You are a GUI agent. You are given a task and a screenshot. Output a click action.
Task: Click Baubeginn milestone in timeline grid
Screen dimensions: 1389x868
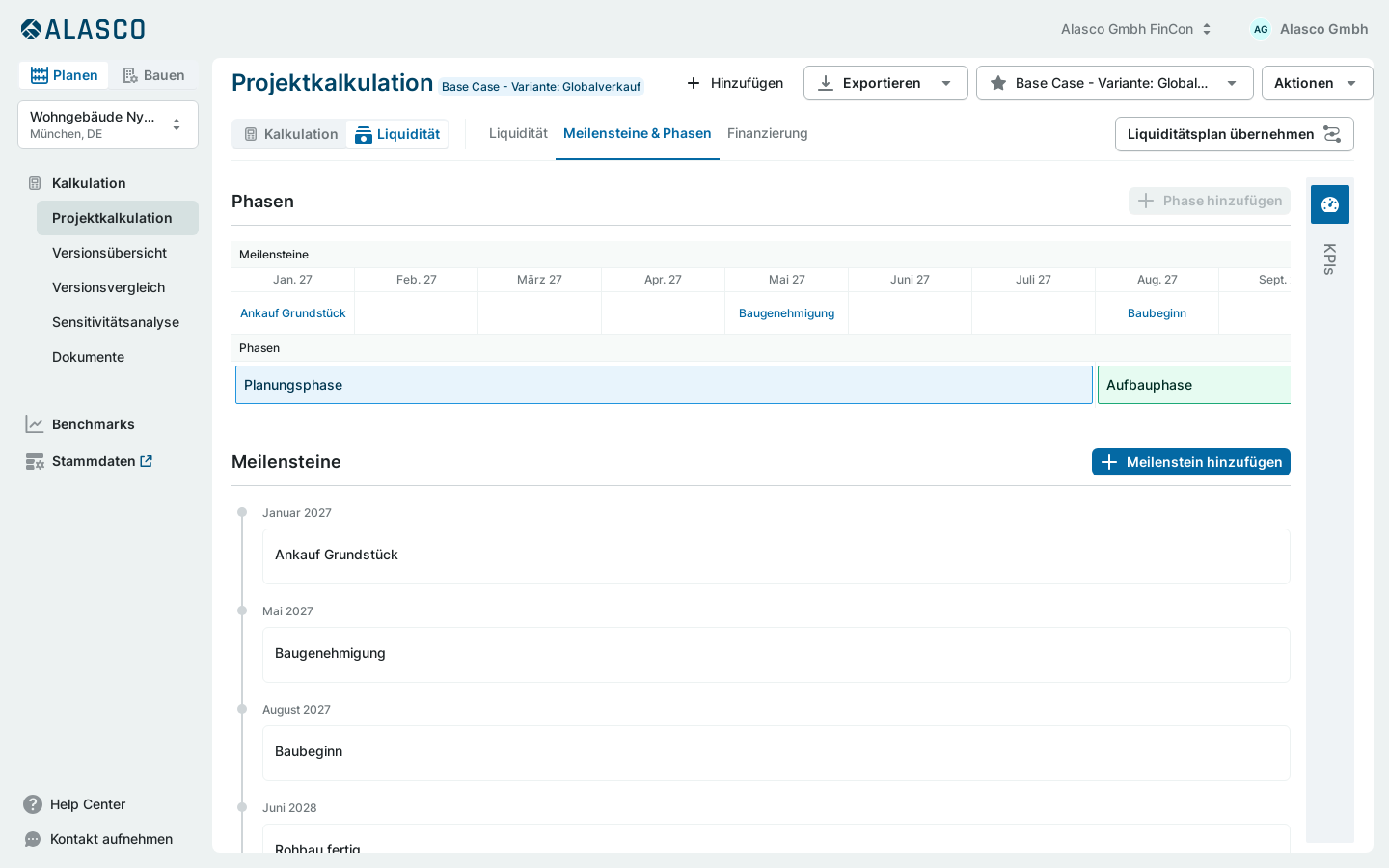pyautogui.click(x=1157, y=313)
